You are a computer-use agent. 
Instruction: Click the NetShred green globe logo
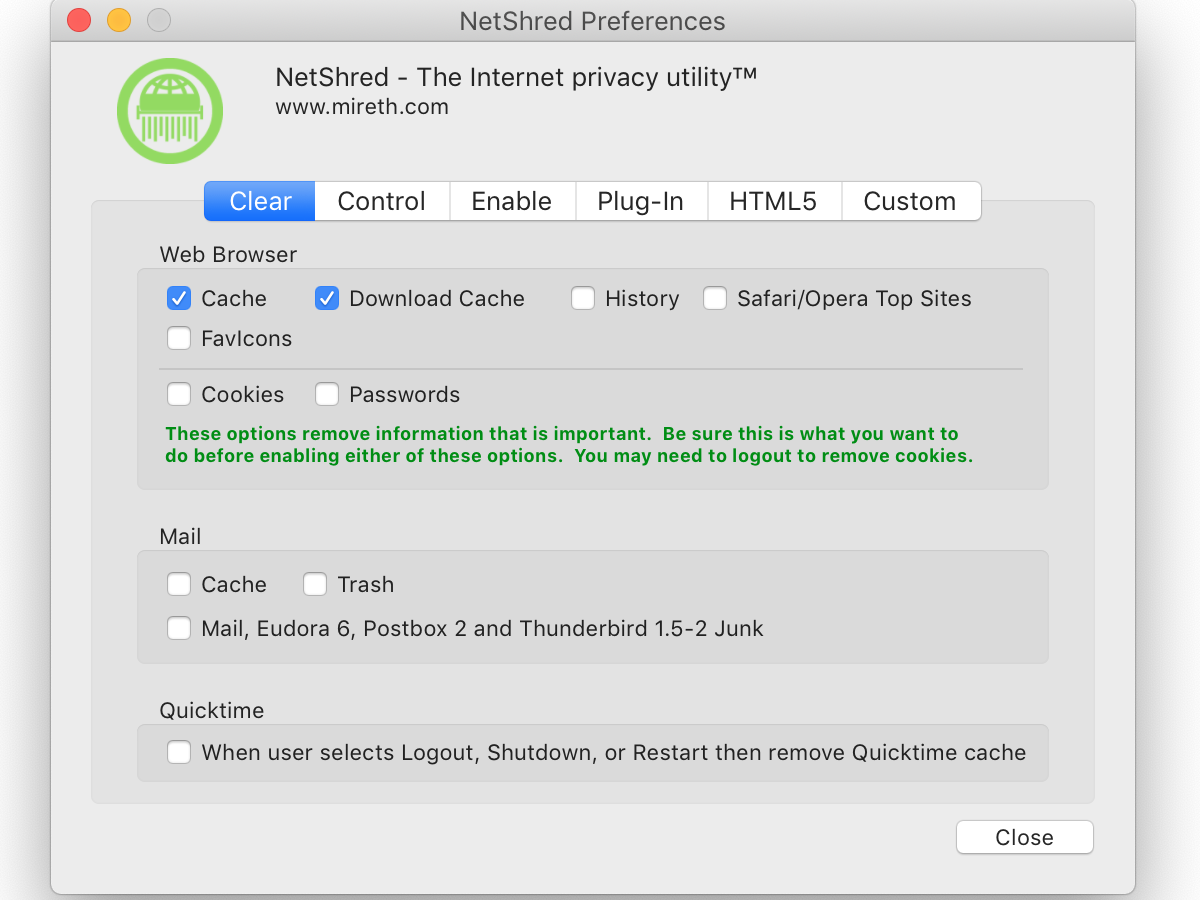pos(169,111)
